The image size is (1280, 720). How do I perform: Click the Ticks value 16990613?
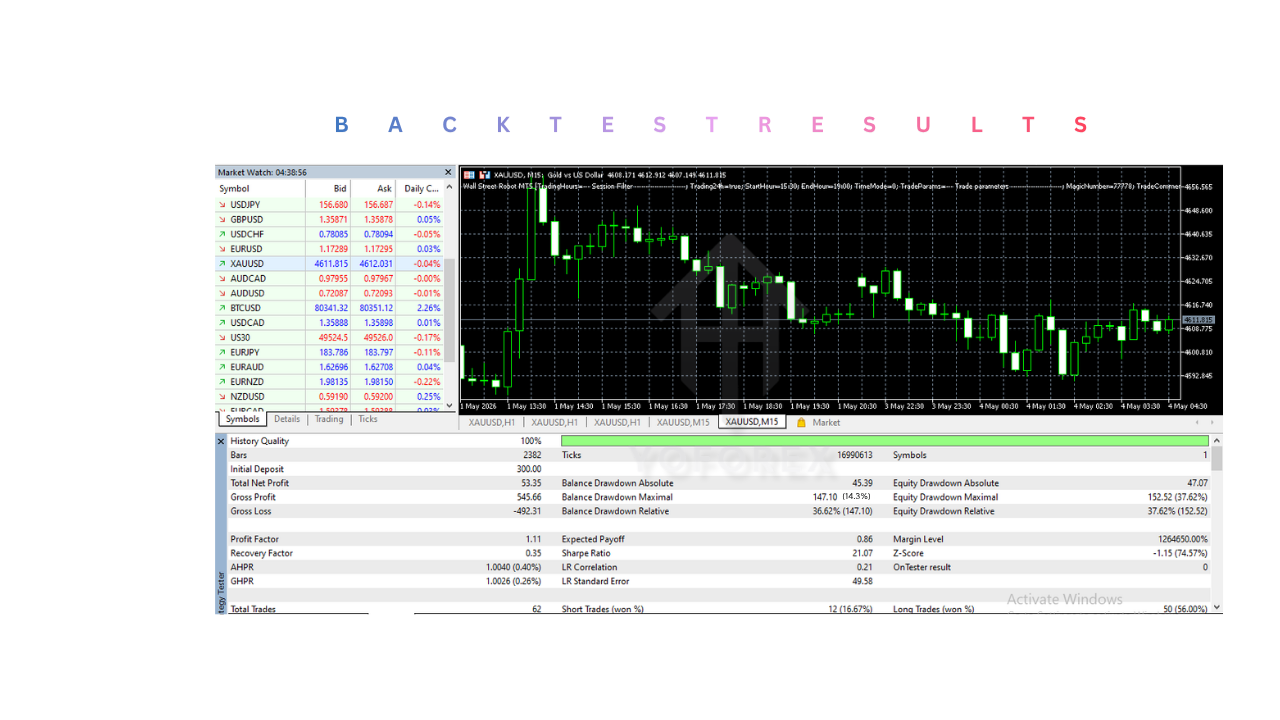[x=853, y=455]
